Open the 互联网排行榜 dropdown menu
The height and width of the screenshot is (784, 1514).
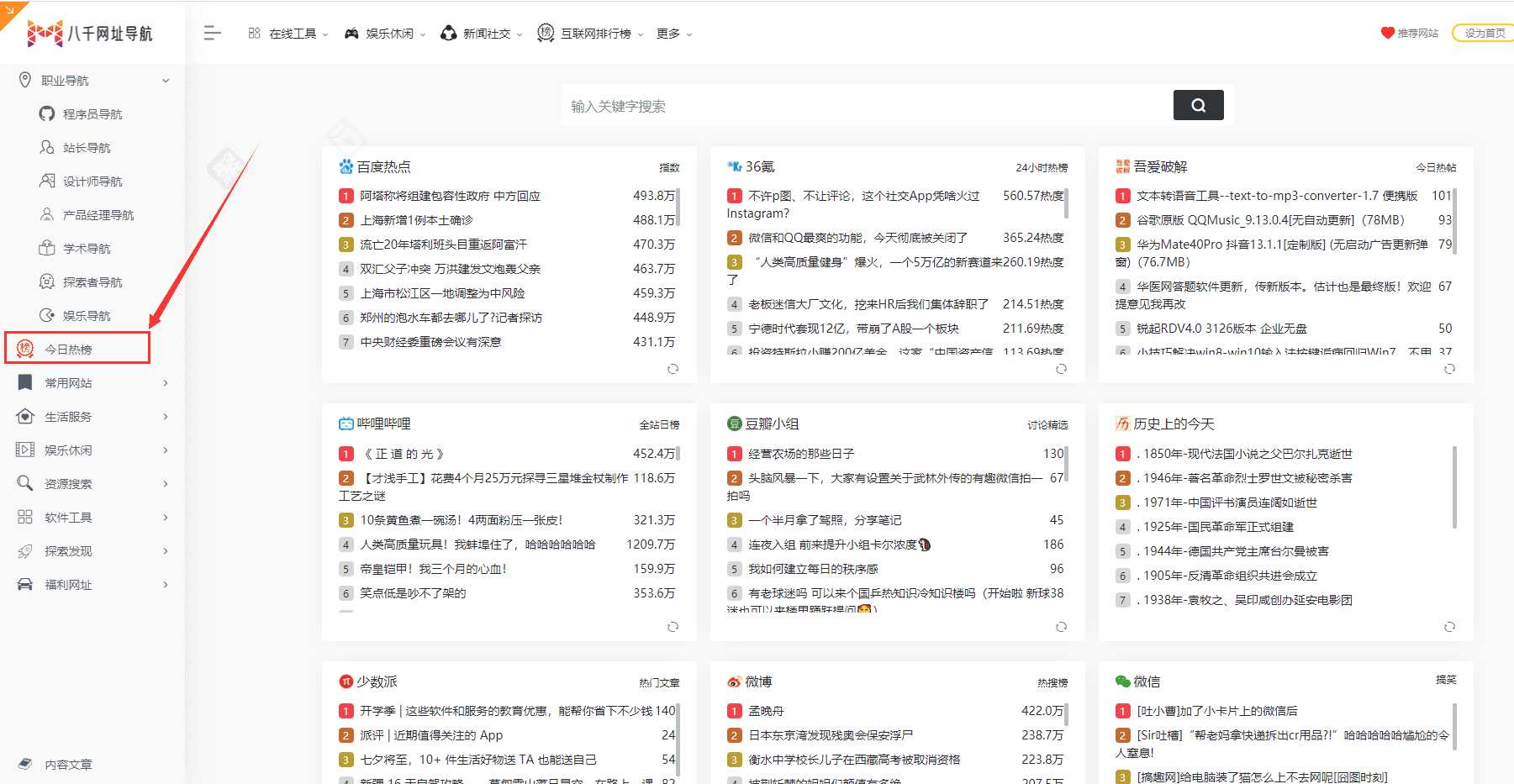pyautogui.click(x=590, y=34)
